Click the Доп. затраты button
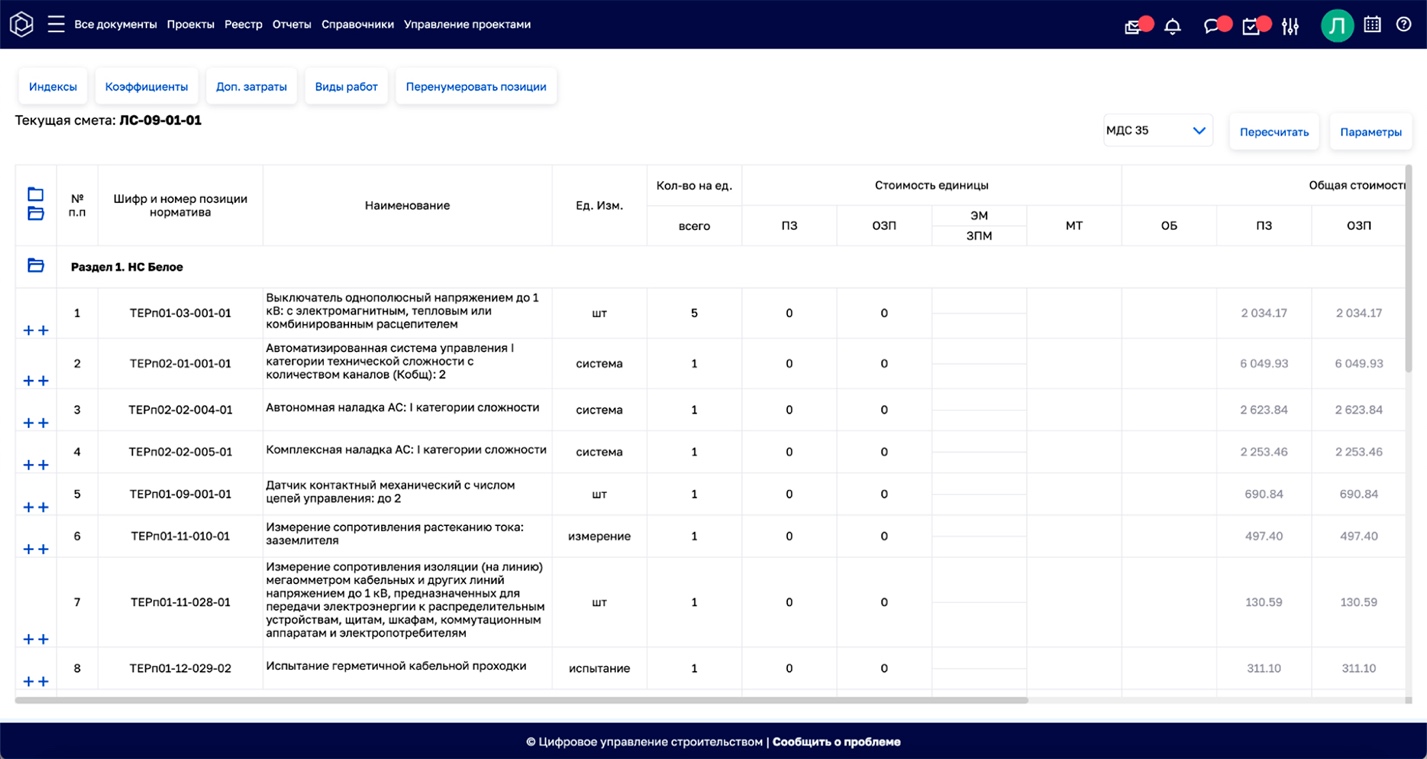This screenshot has width=1427, height=759. 251,87
